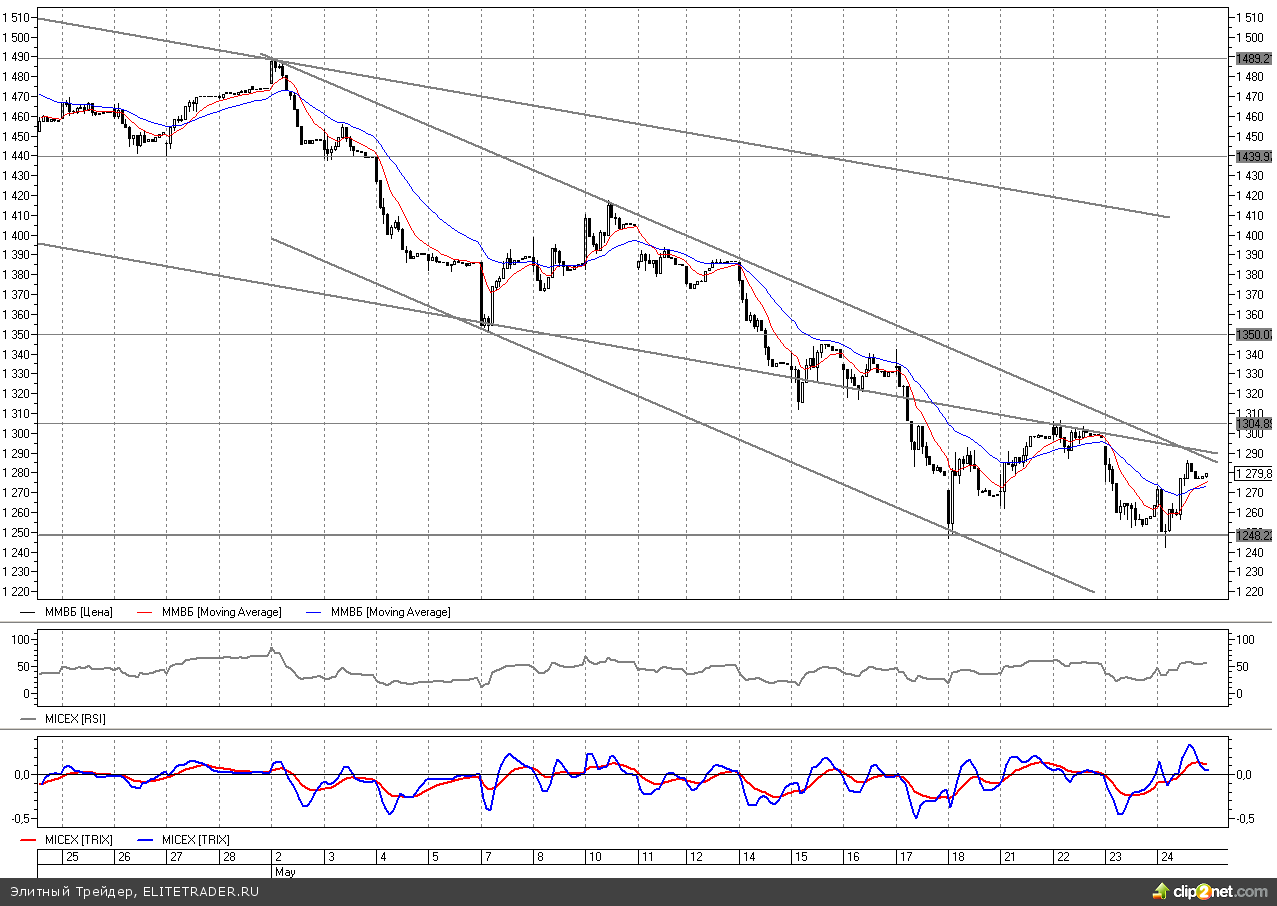Click the red Moving Average legend line
This screenshot has width=1277, height=906.
coord(149,611)
